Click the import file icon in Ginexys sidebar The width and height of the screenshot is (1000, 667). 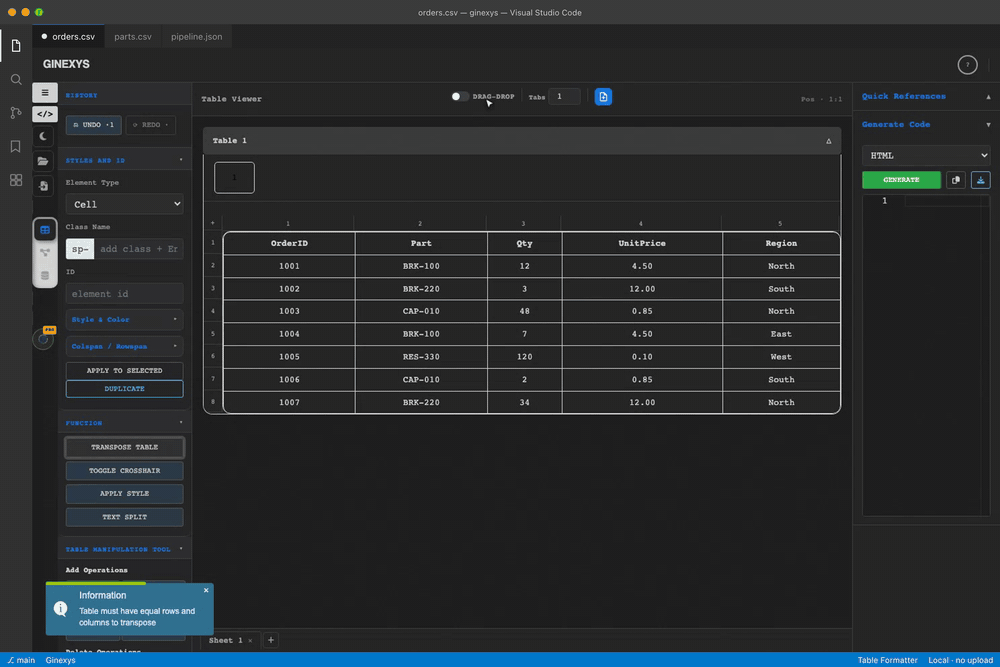click(43, 186)
